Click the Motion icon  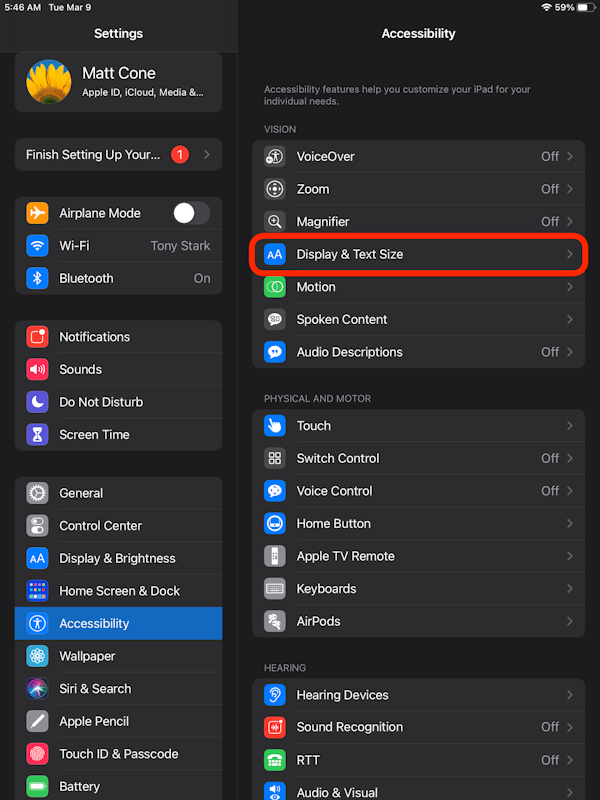click(273, 287)
